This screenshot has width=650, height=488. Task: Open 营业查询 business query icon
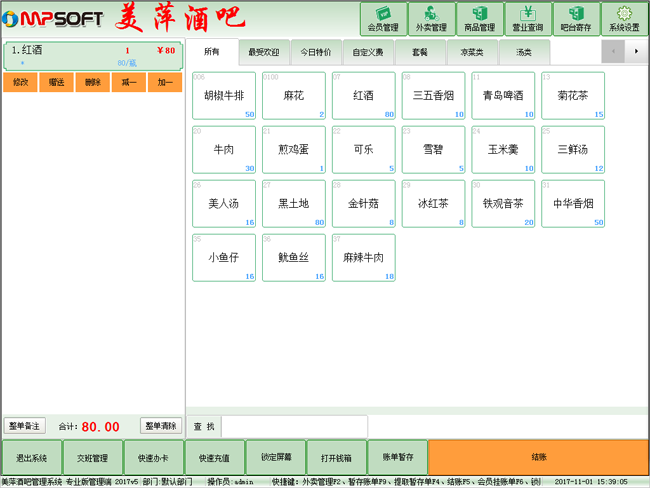coord(528,19)
